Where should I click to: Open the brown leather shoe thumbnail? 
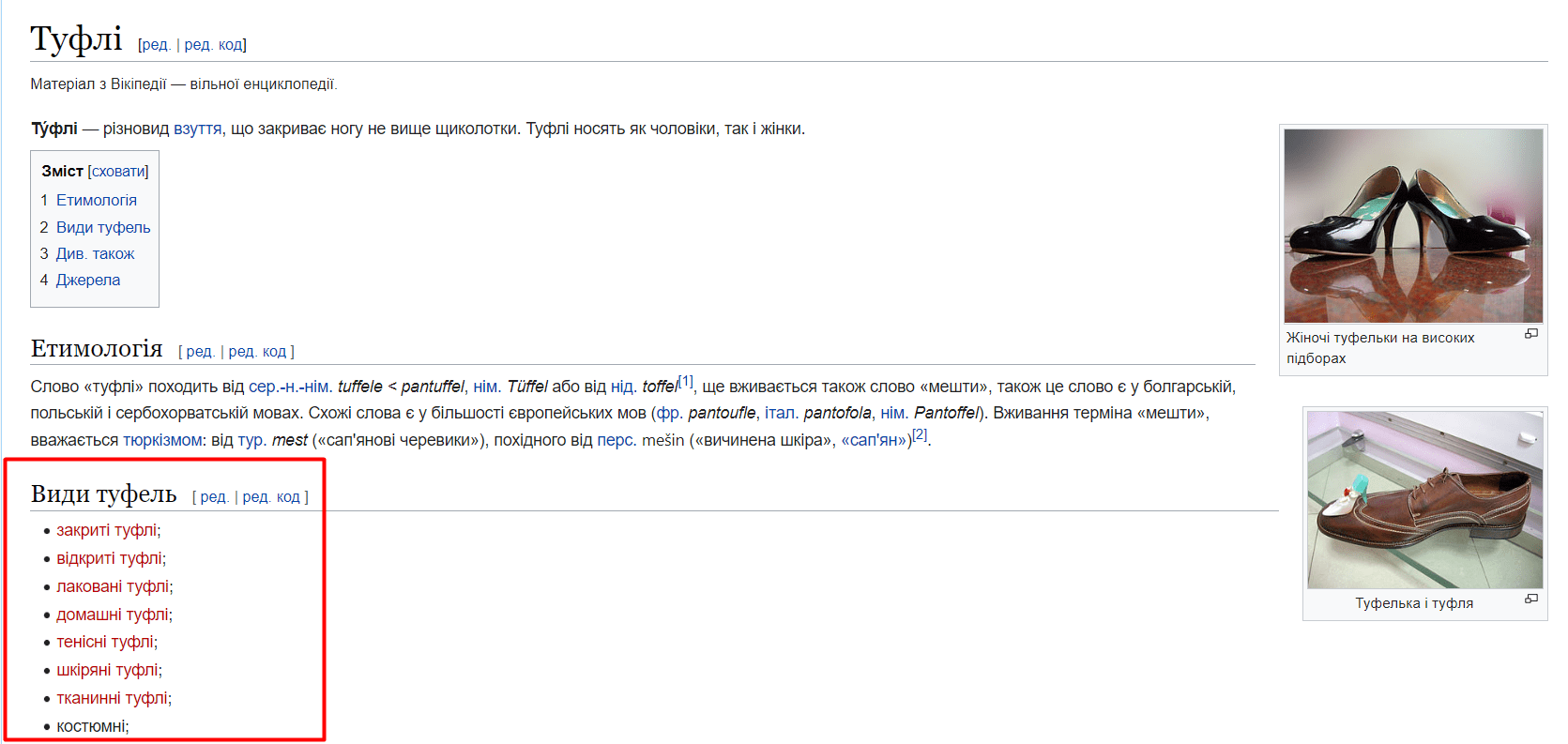1423,499
